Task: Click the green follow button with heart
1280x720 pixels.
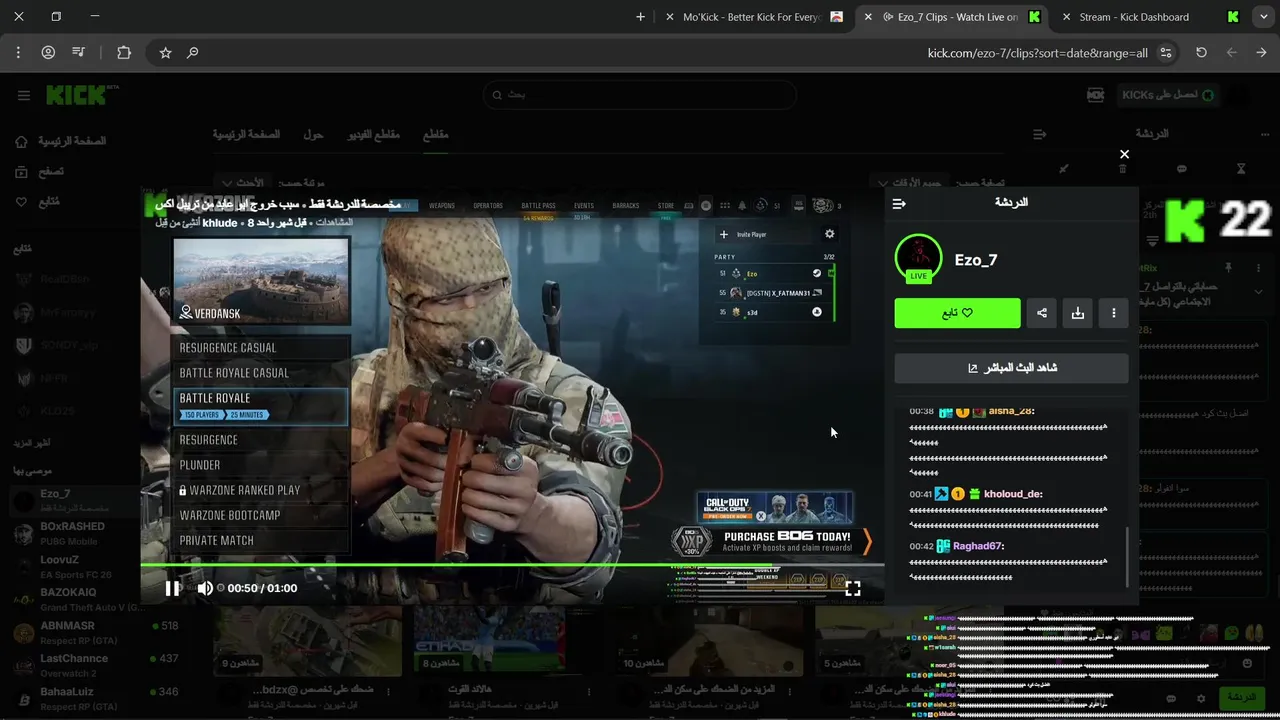Action: pyautogui.click(x=957, y=313)
